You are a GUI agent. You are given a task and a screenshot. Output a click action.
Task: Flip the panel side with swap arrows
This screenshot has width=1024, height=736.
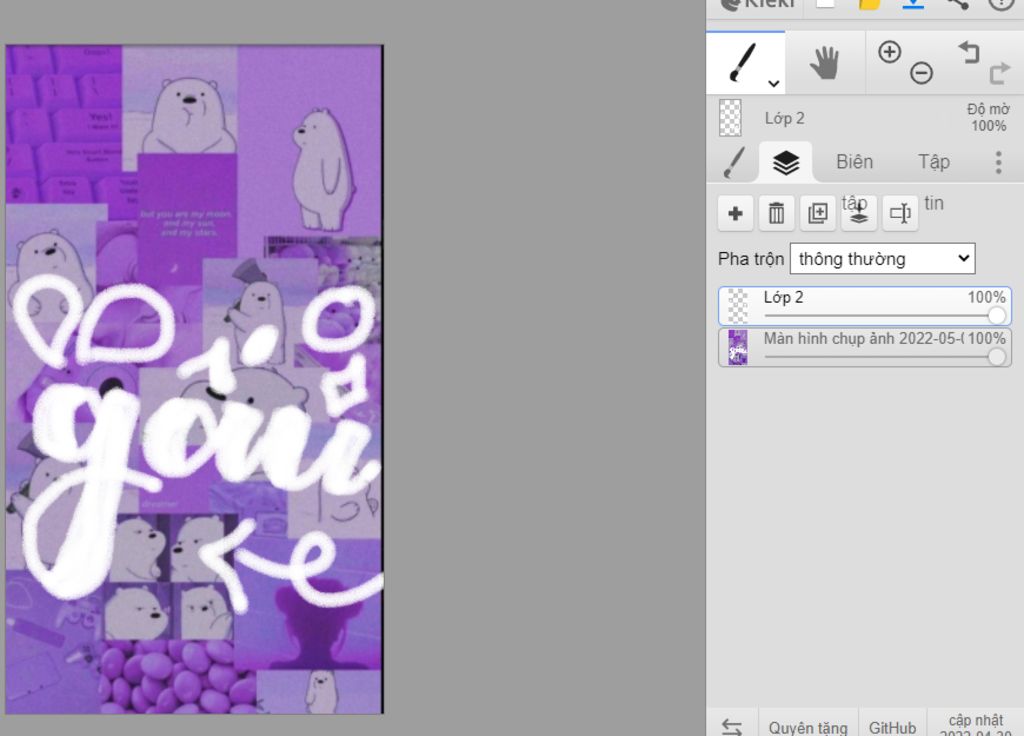[731, 726]
